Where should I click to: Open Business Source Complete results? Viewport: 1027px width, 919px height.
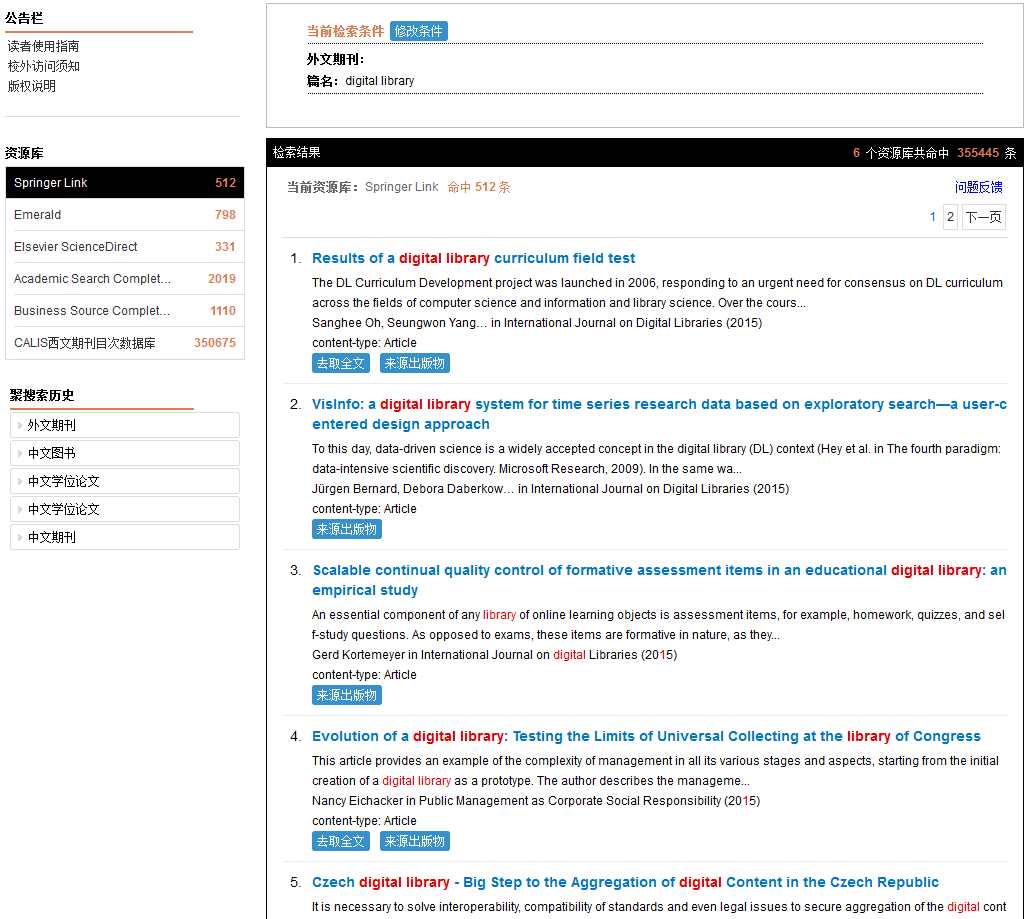click(x=124, y=311)
